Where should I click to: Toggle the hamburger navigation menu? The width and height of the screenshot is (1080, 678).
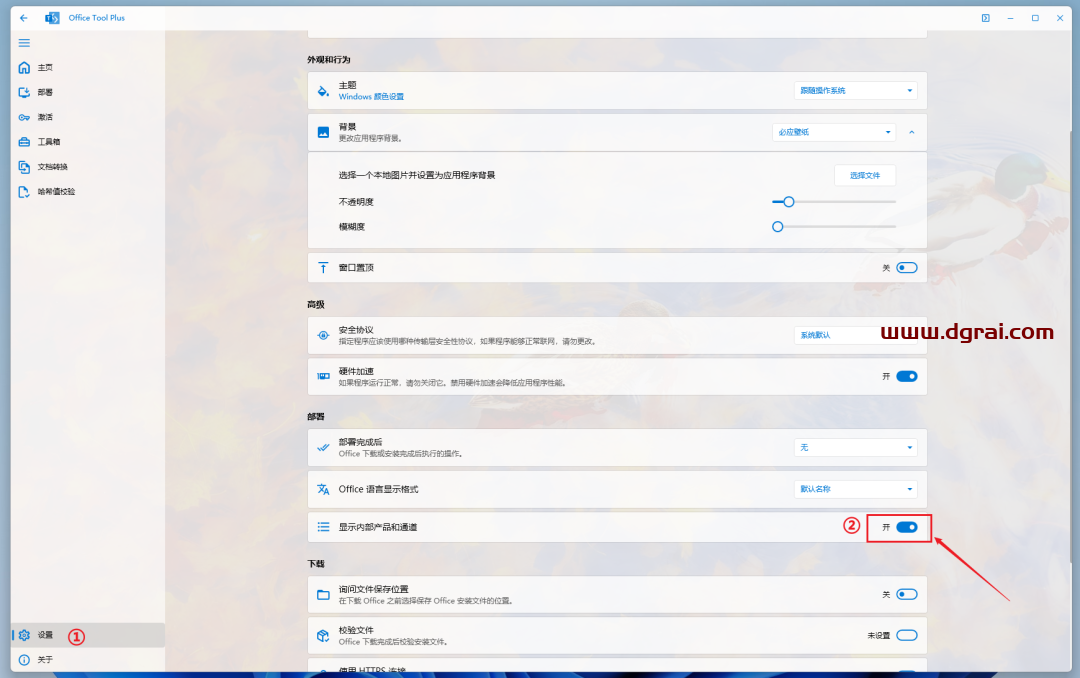[24, 43]
